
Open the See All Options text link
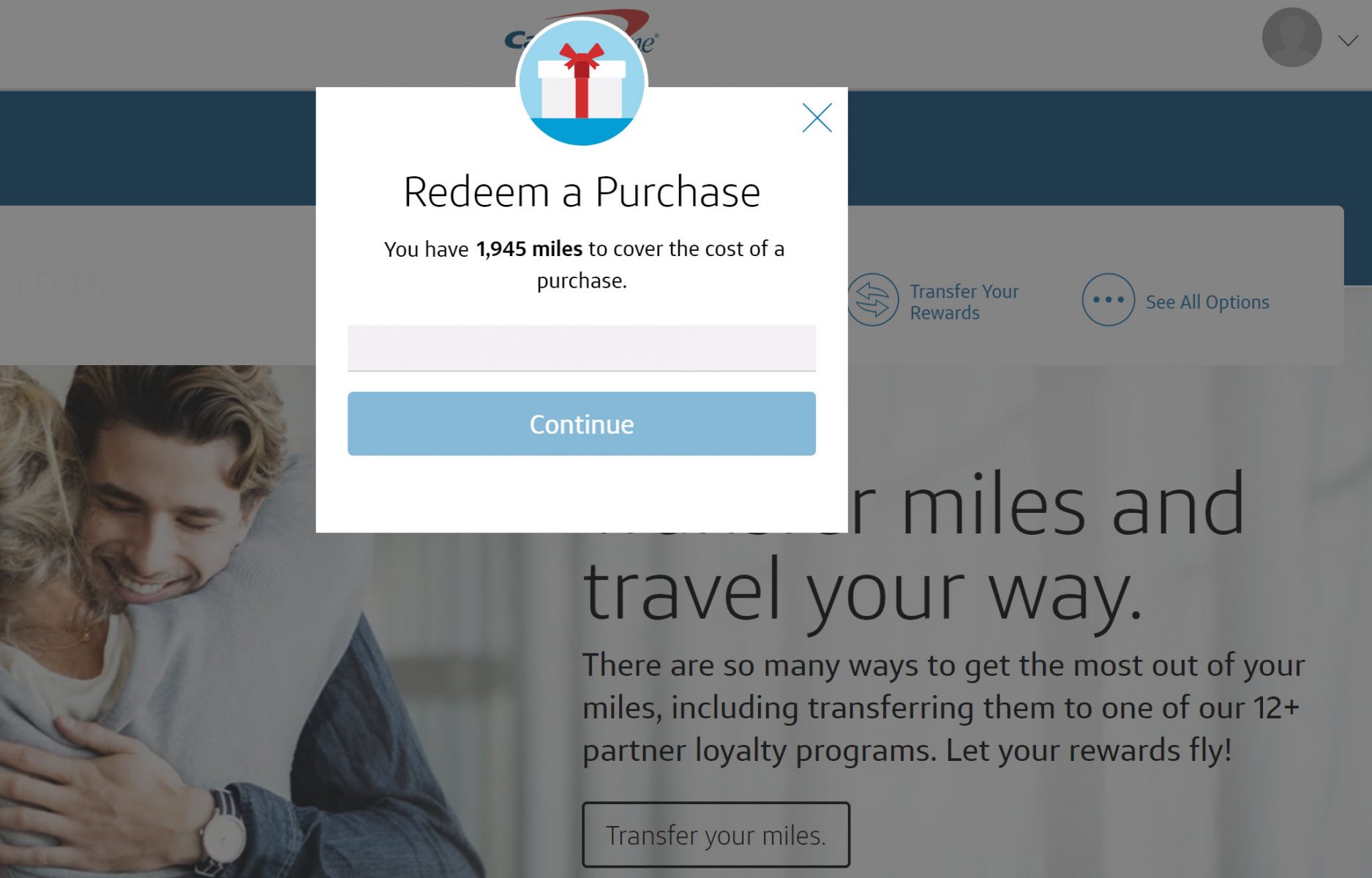tap(1207, 302)
